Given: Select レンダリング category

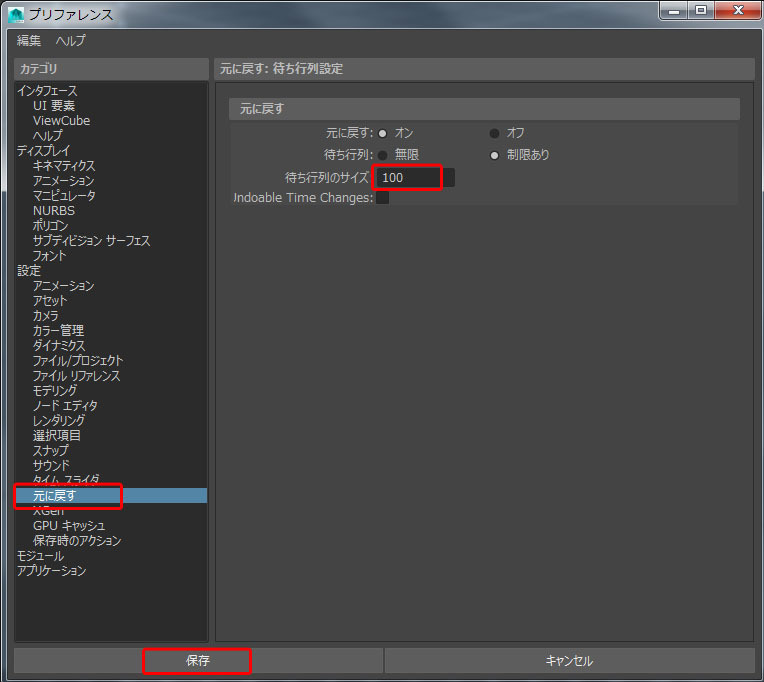Looking at the screenshot, I should coord(59,421).
